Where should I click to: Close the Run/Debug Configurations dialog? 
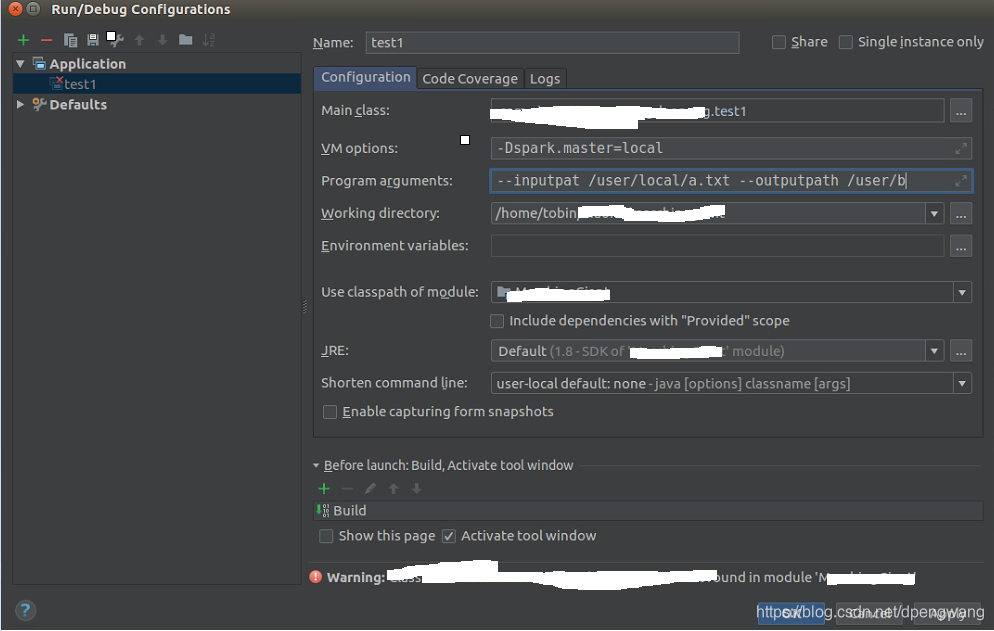[x=16, y=9]
